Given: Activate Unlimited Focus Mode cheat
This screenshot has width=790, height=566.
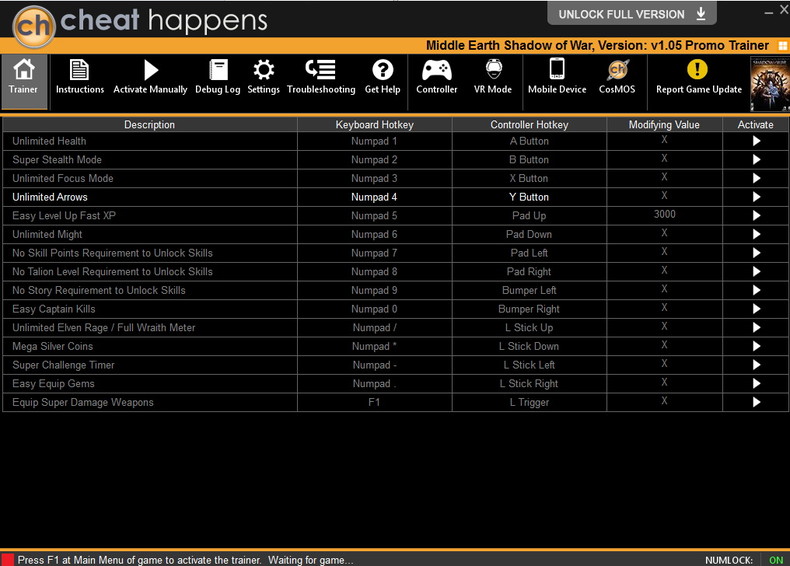Looking at the screenshot, I should click(756, 178).
